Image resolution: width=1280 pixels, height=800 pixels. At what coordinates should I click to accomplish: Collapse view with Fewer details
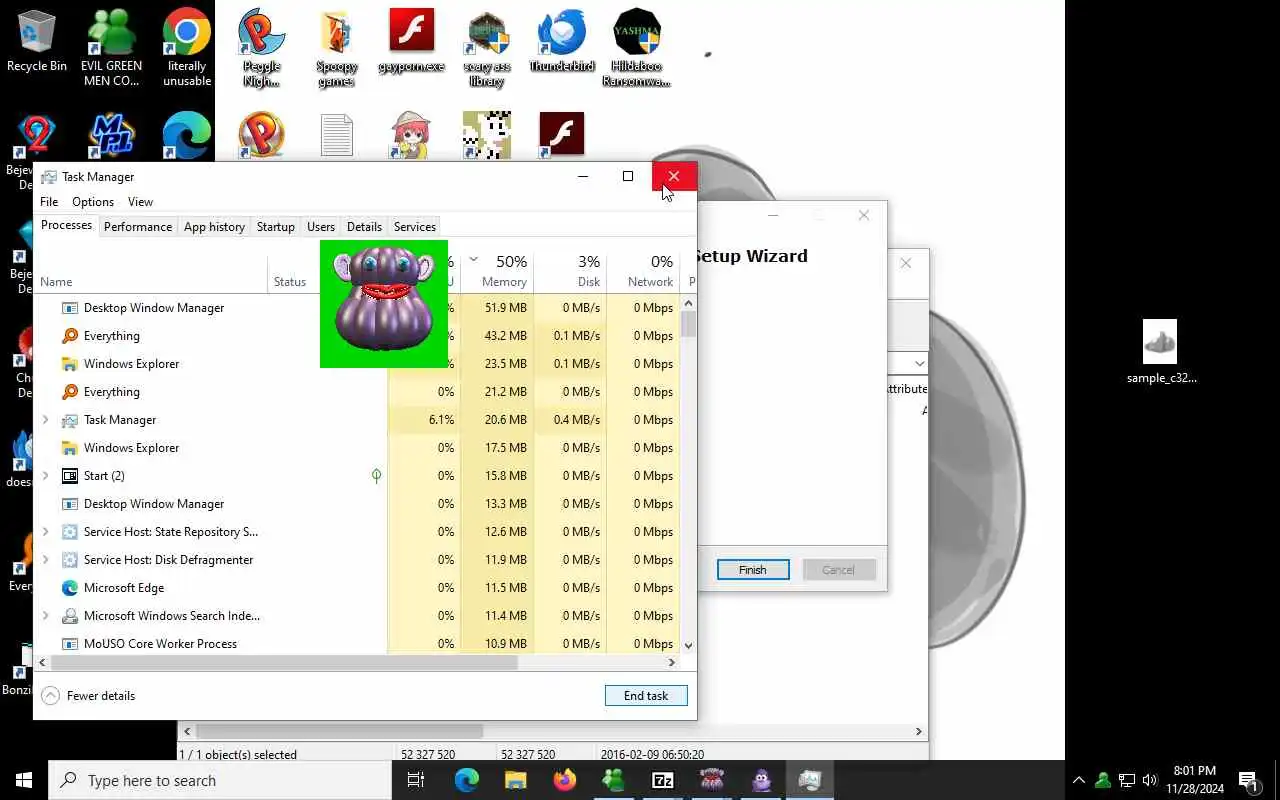click(x=88, y=696)
